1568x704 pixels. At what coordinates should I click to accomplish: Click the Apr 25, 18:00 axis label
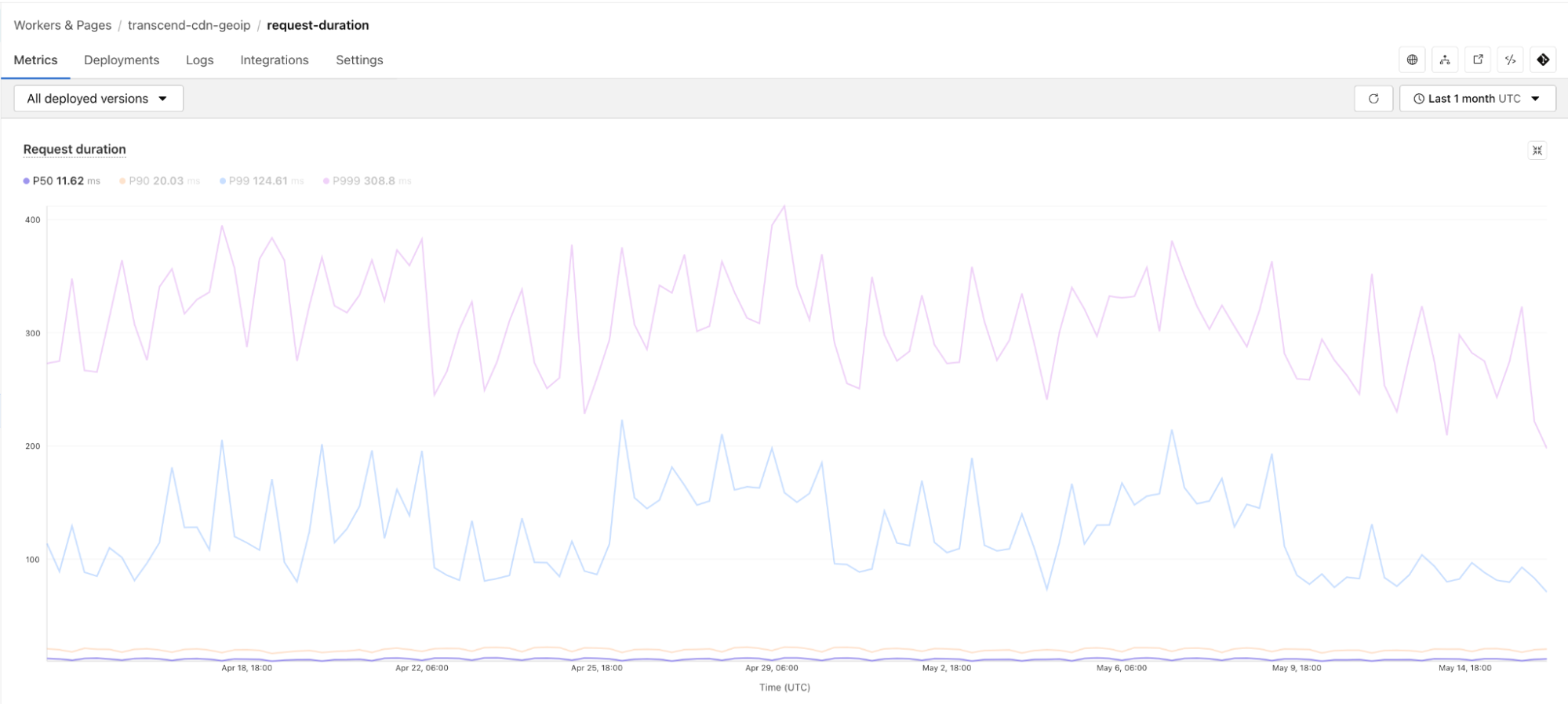pyautogui.click(x=597, y=668)
